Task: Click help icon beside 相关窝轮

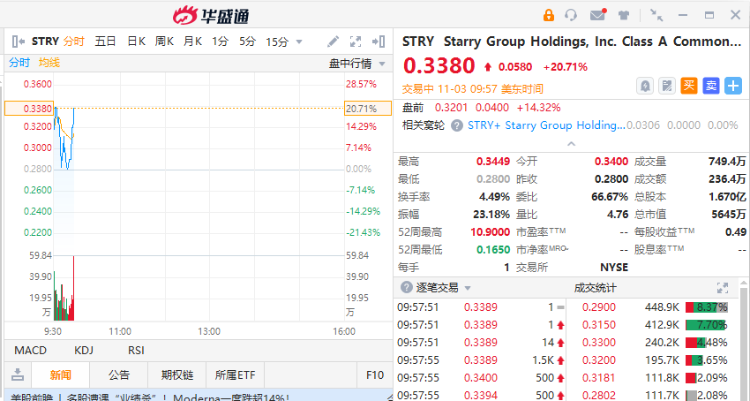Action: click(457, 125)
